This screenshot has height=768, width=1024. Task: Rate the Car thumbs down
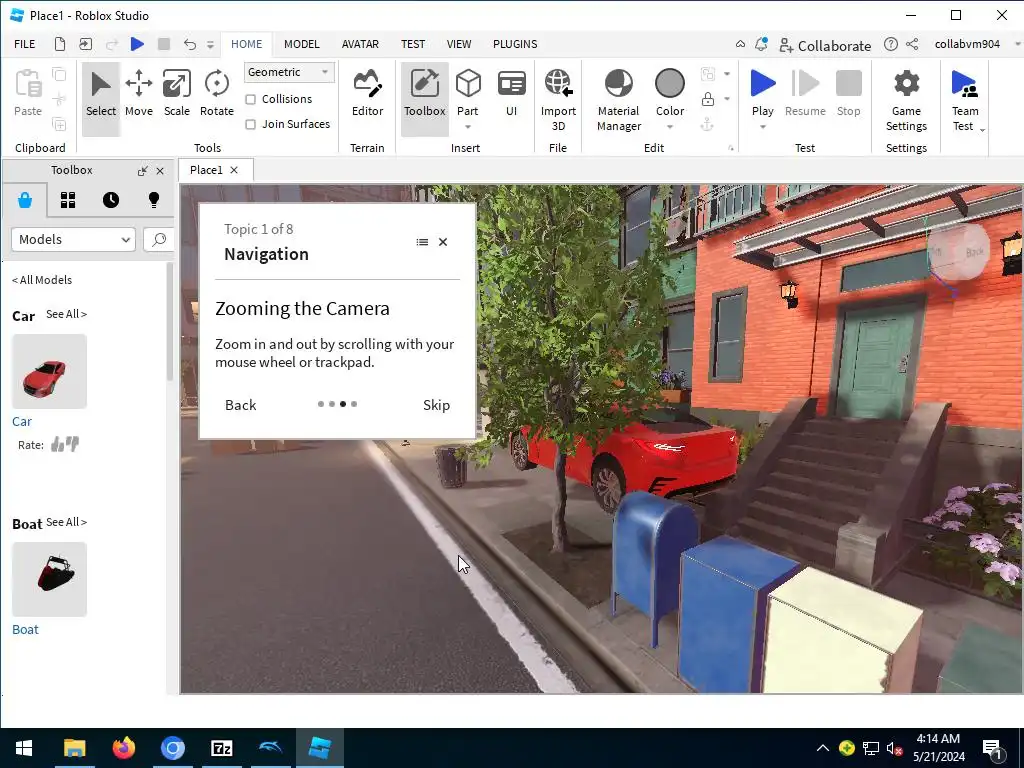pos(72,444)
